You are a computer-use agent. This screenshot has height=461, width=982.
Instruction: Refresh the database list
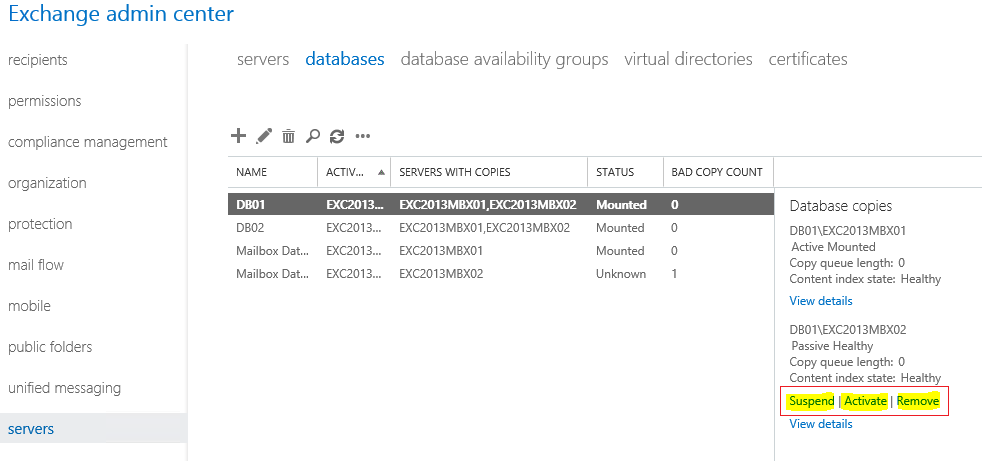(x=337, y=136)
